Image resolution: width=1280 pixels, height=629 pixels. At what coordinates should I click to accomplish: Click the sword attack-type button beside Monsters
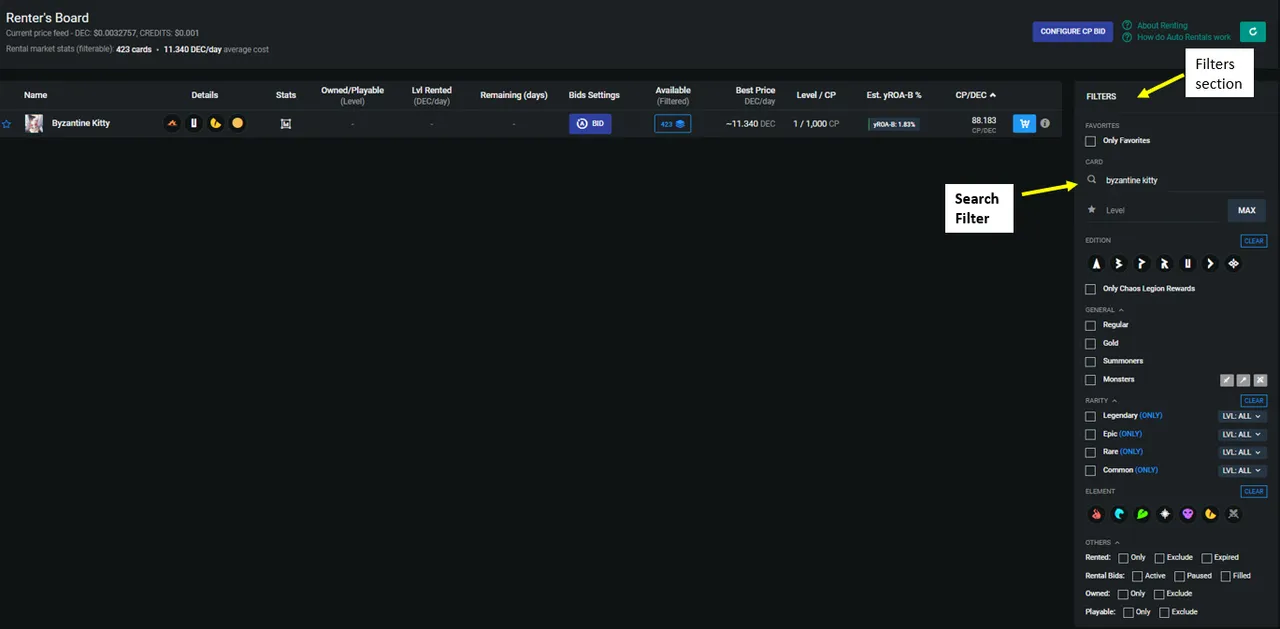(1227, 380)
